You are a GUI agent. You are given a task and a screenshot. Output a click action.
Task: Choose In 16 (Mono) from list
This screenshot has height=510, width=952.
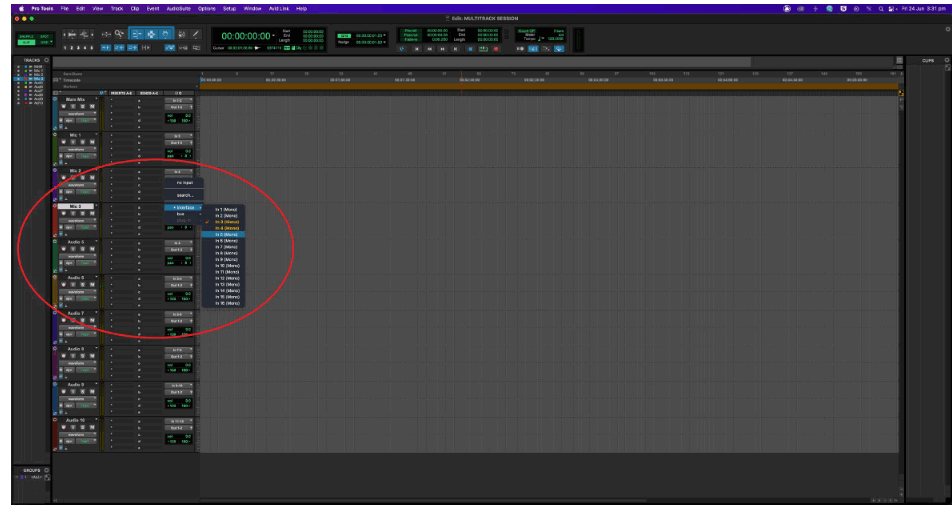pyautogui.click(x=223, y=302)
